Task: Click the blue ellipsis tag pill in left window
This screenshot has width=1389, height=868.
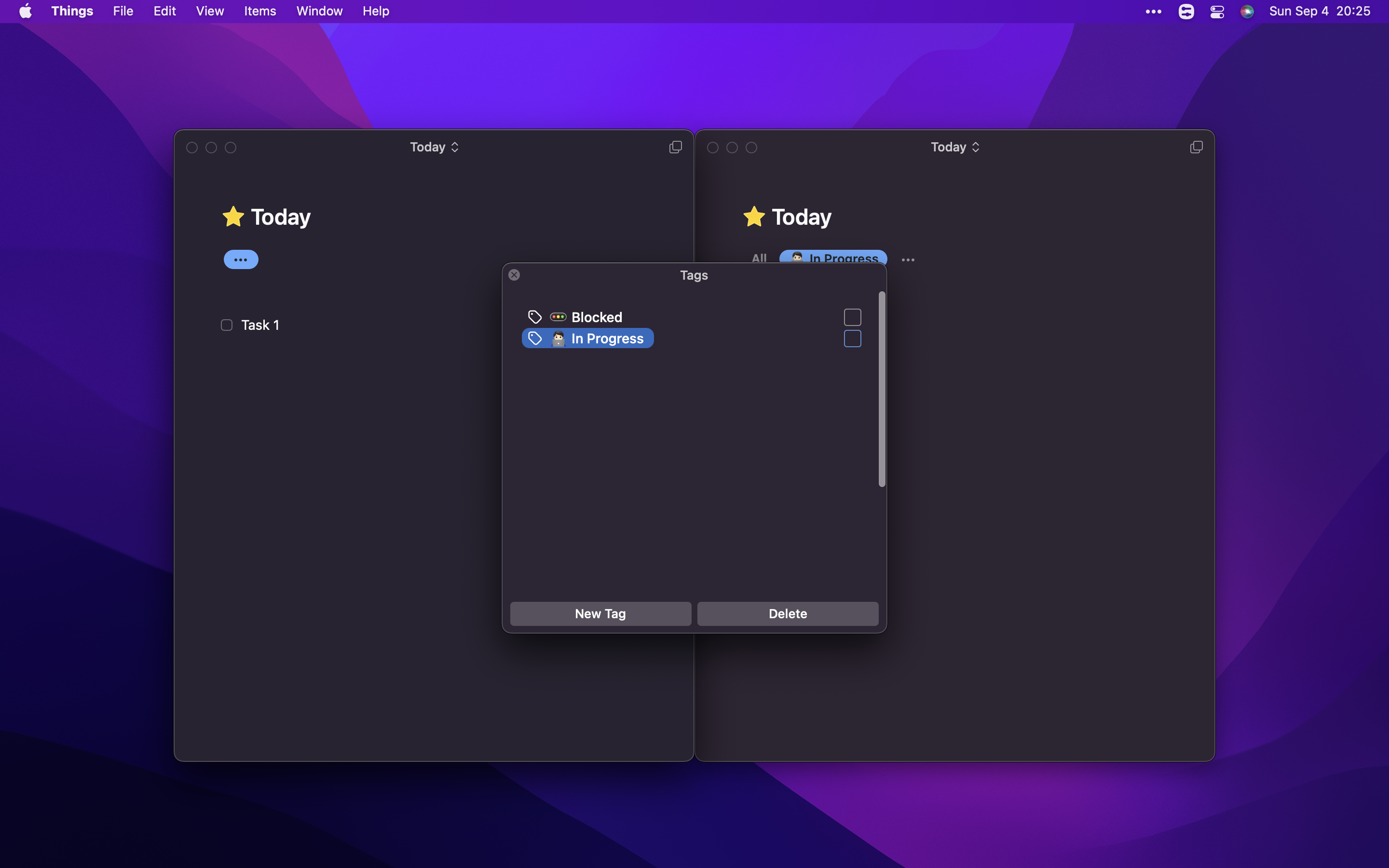Action: 241,259
